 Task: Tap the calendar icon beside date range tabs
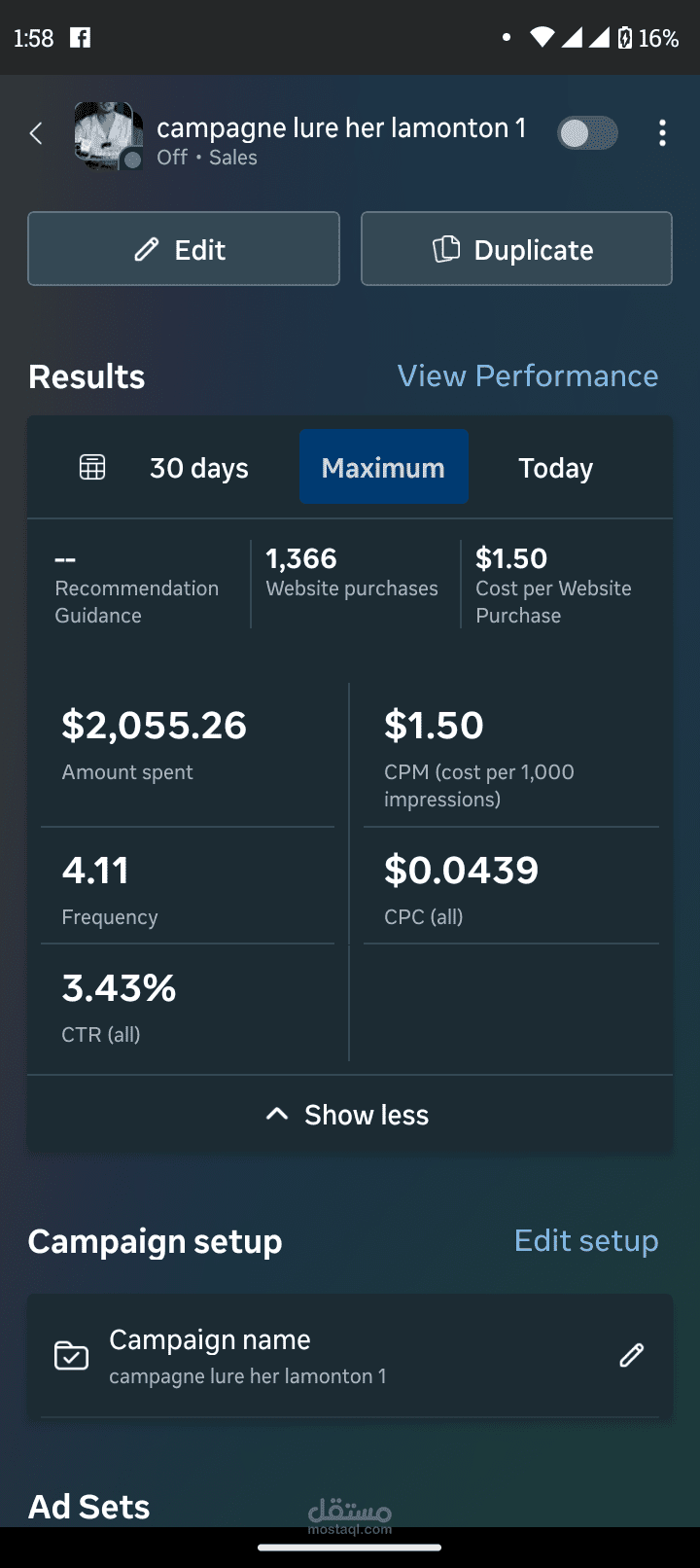click(91, 466)
